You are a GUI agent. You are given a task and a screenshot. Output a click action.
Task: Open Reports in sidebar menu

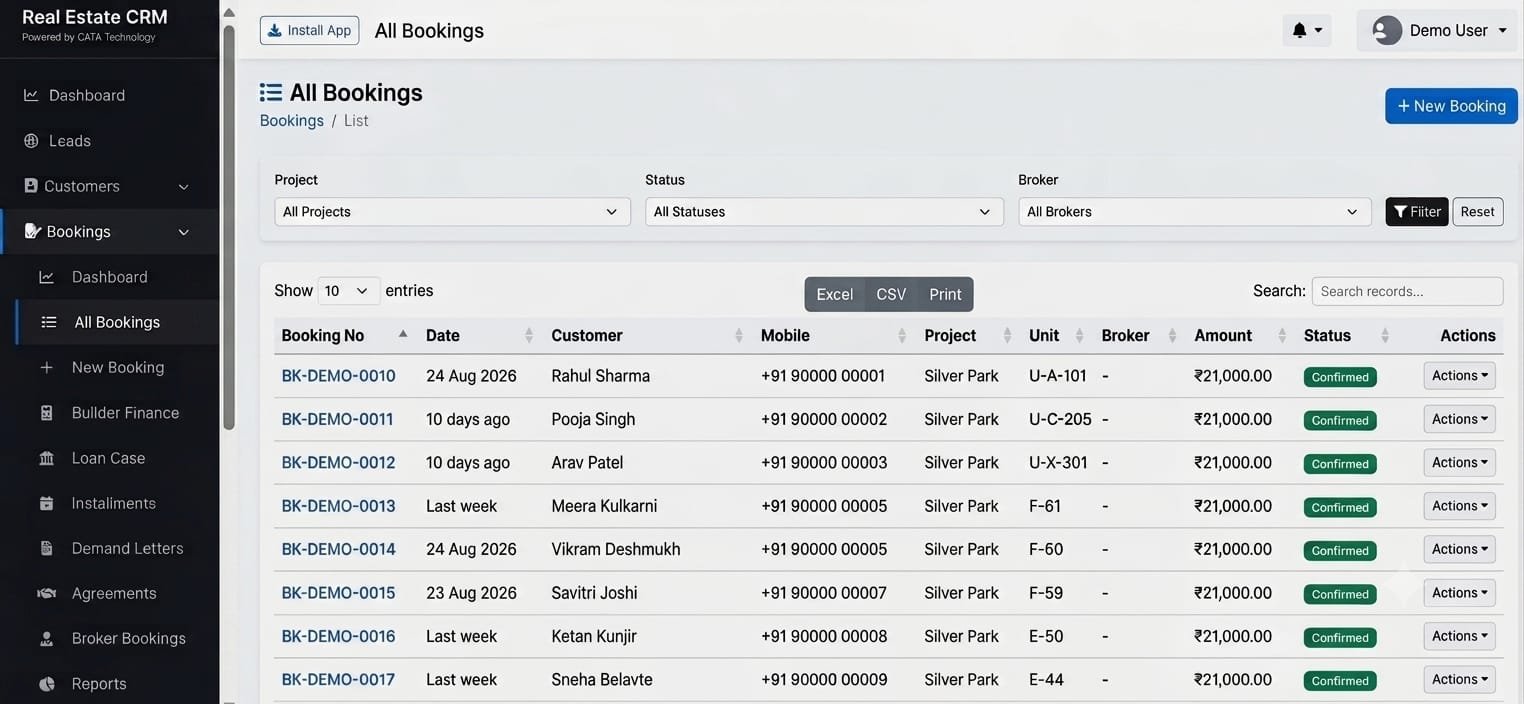tap(99, 684)
